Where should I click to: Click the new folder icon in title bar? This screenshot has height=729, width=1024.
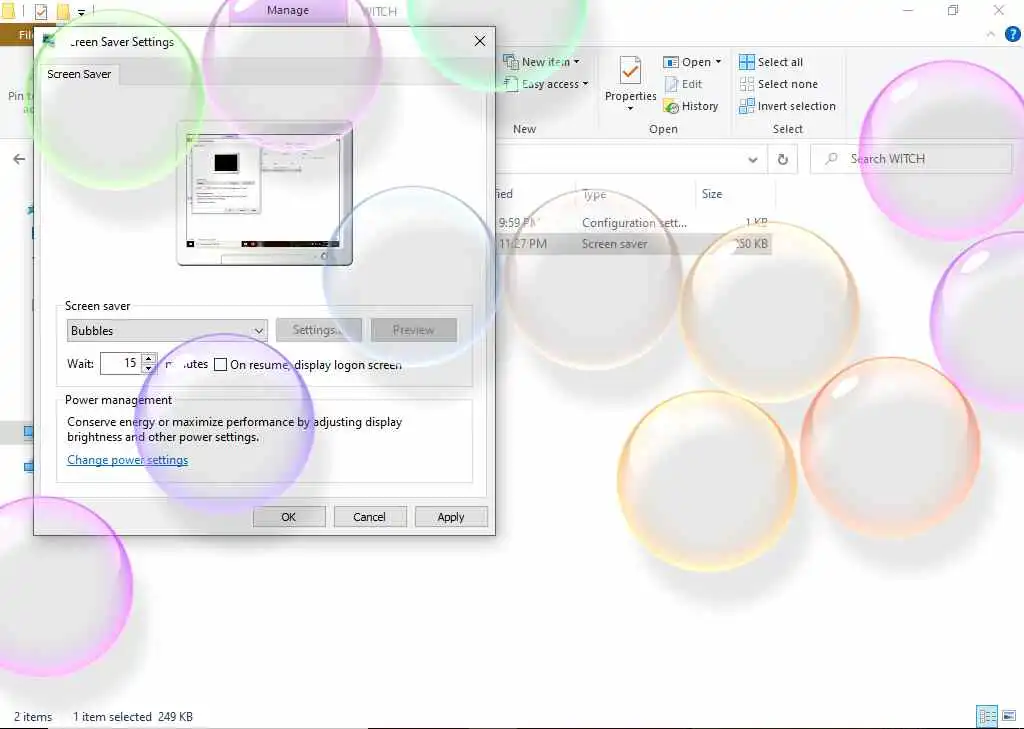click(63, 11)
